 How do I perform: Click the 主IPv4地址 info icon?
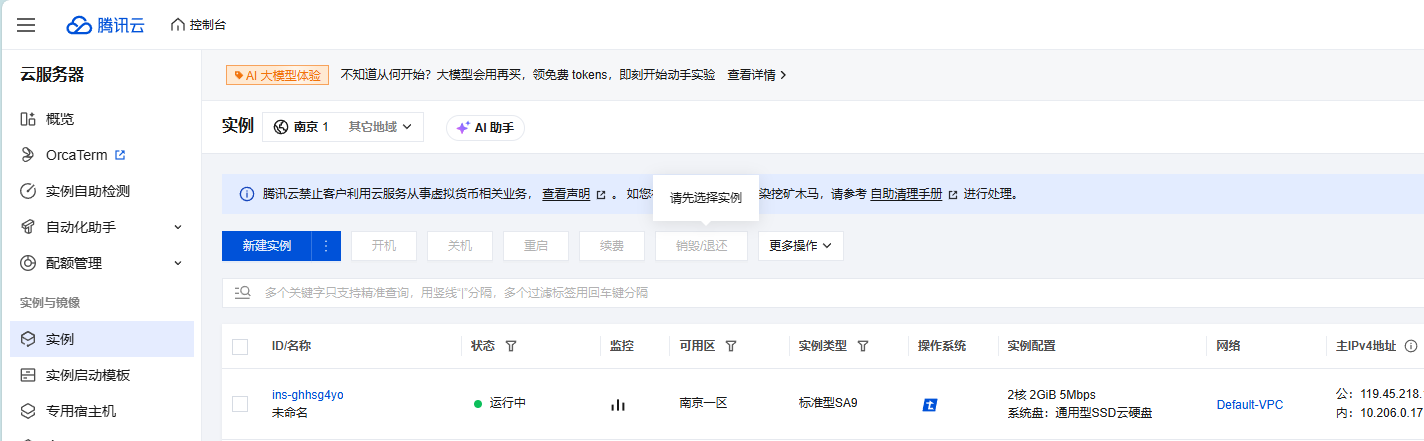[x=1410, y=346]
